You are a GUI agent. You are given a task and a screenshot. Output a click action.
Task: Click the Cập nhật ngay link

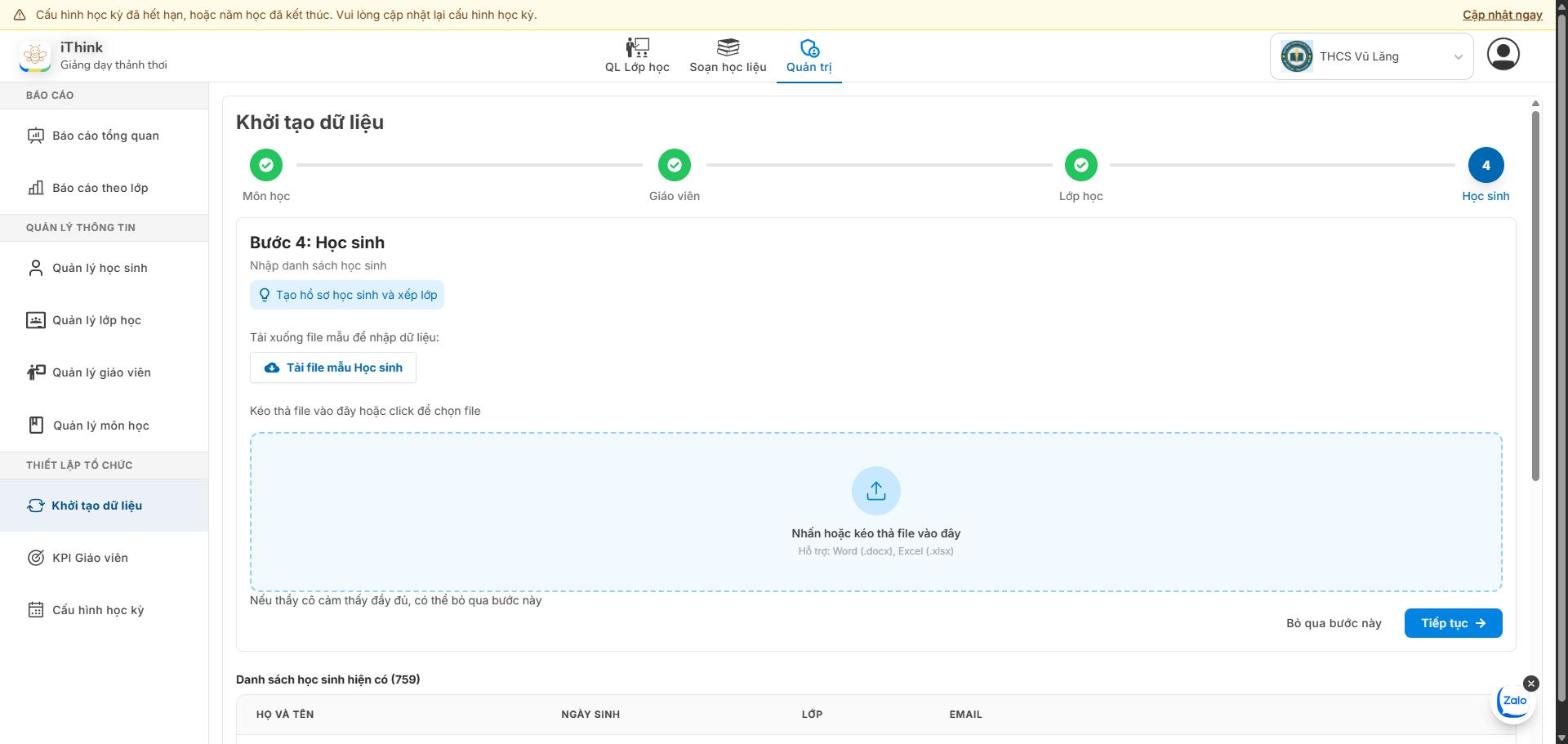click(x=1502, y=15)
